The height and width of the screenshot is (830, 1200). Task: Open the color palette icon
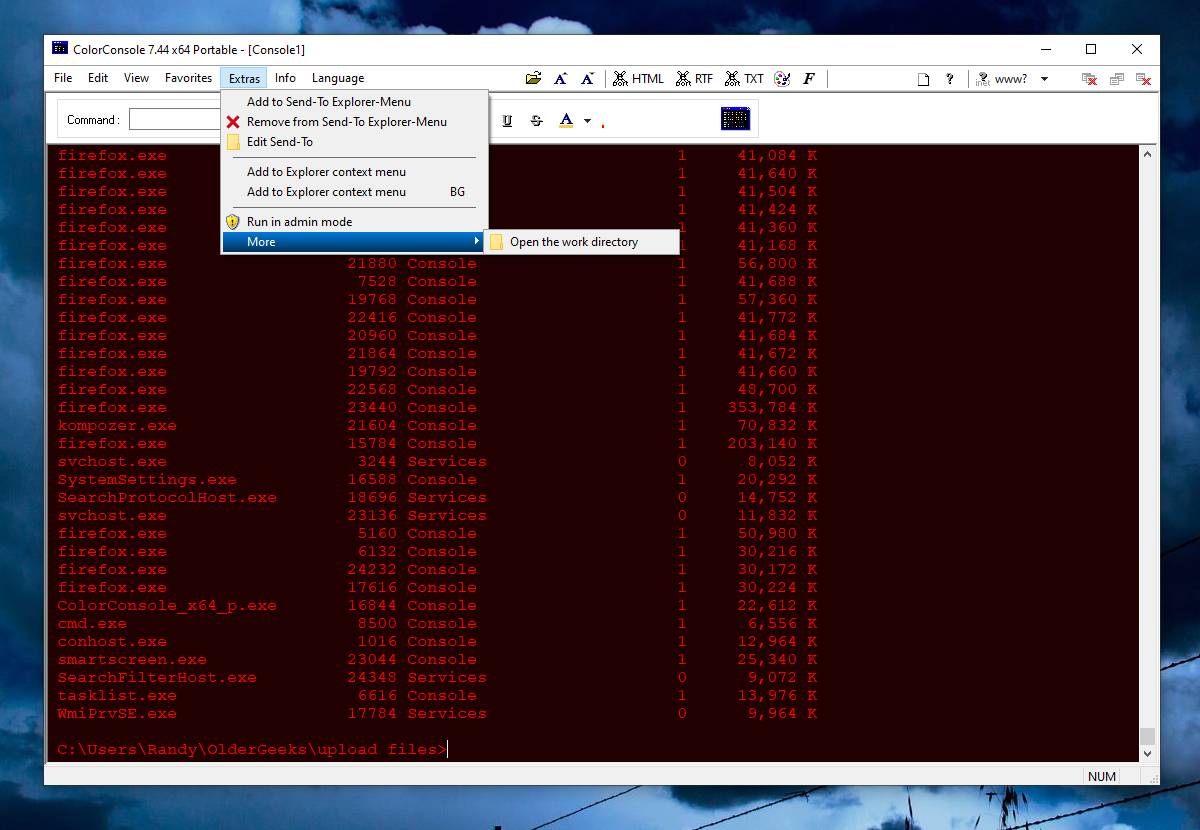click(x=783, y=78)
